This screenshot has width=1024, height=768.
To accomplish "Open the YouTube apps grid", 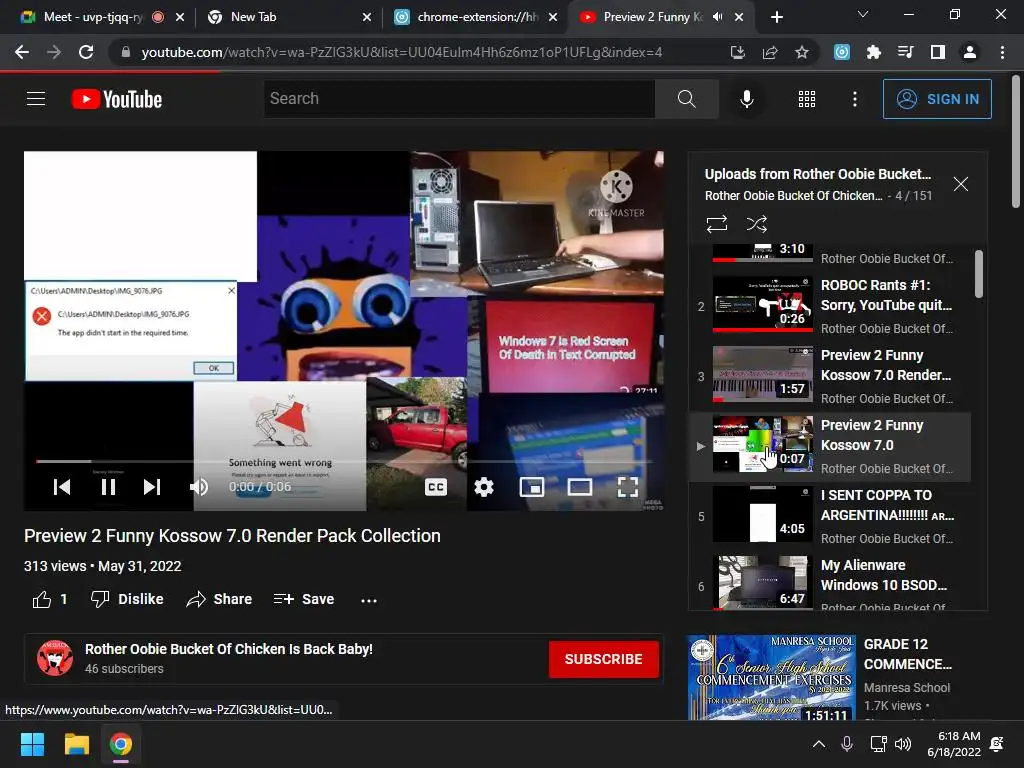I will click(x=807, y=99).
